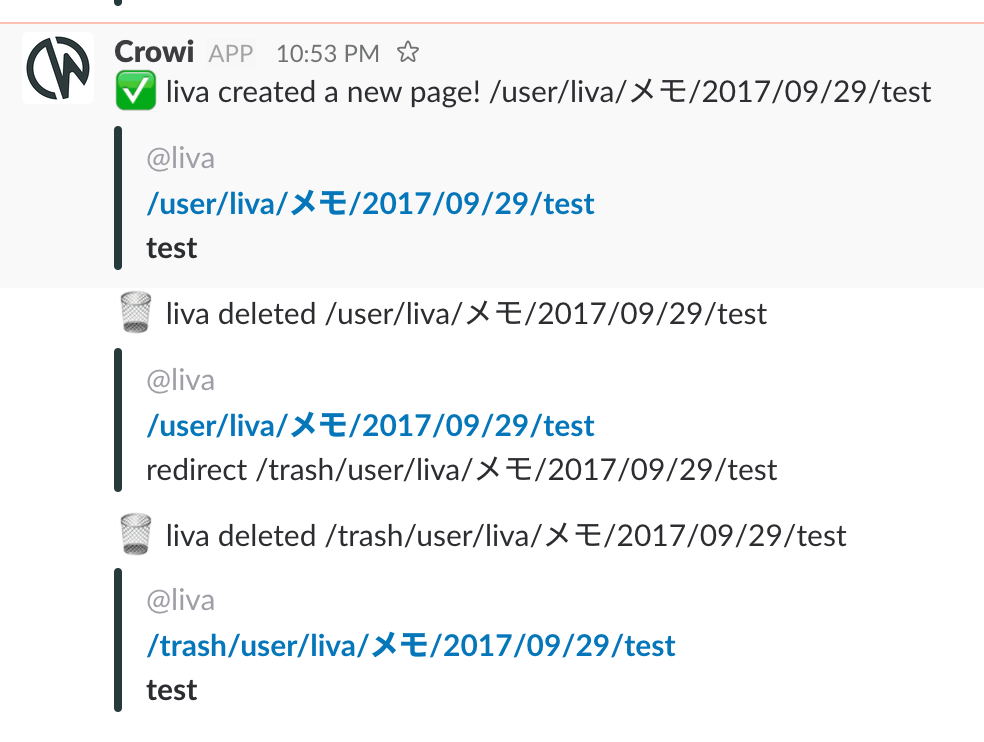Screen dimensions: 984x742
Task: Click trash can emoji before 'deleted /trash/user'
Action: point(136,534)
